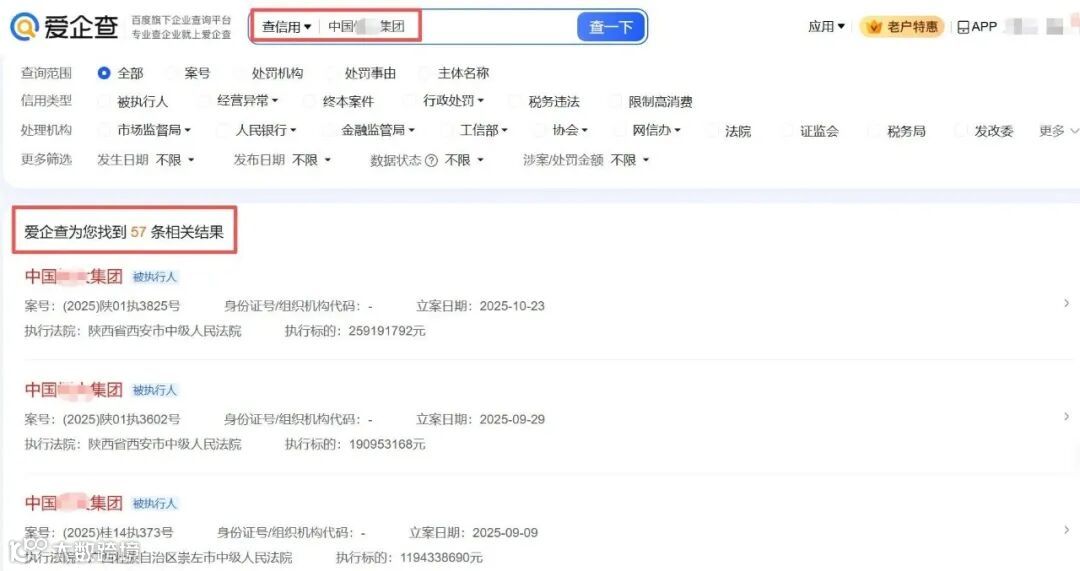Click 被执行人 tag on 陕01执3602号 result
This screenshot has height=571, width=1080.
[155, 390]
